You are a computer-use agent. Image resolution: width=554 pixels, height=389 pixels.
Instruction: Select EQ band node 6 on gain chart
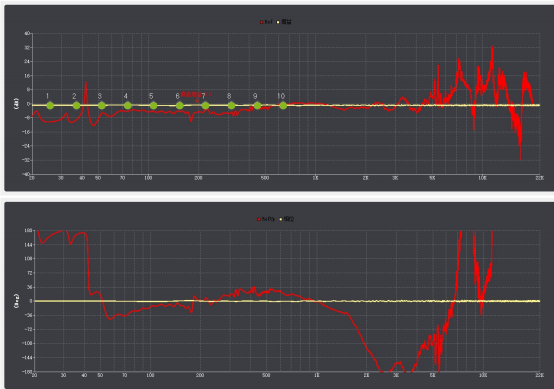pyautogui.click(x=179, y=105)
